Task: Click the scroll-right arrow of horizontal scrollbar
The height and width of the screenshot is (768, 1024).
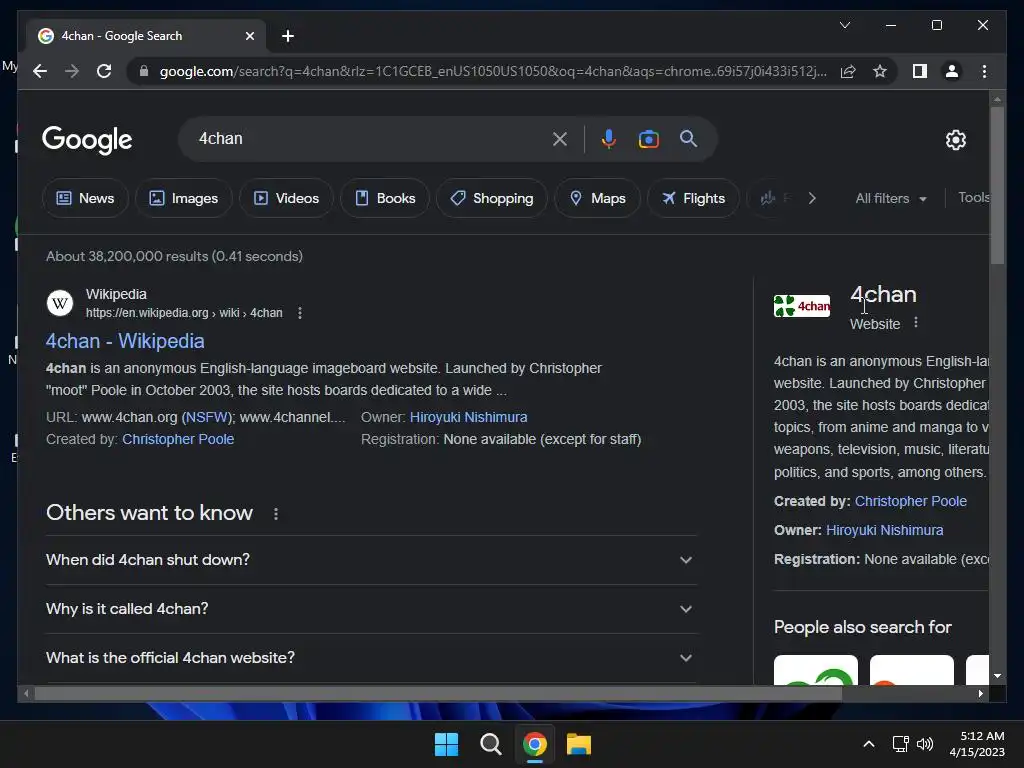Action: pyautogui.click(x=980, y=694)
